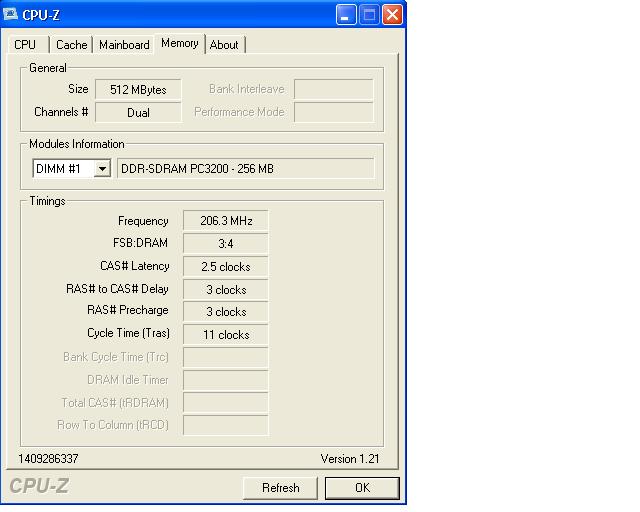Minimize the CPU-Z window
640x512 pixels.
[346, 15]
